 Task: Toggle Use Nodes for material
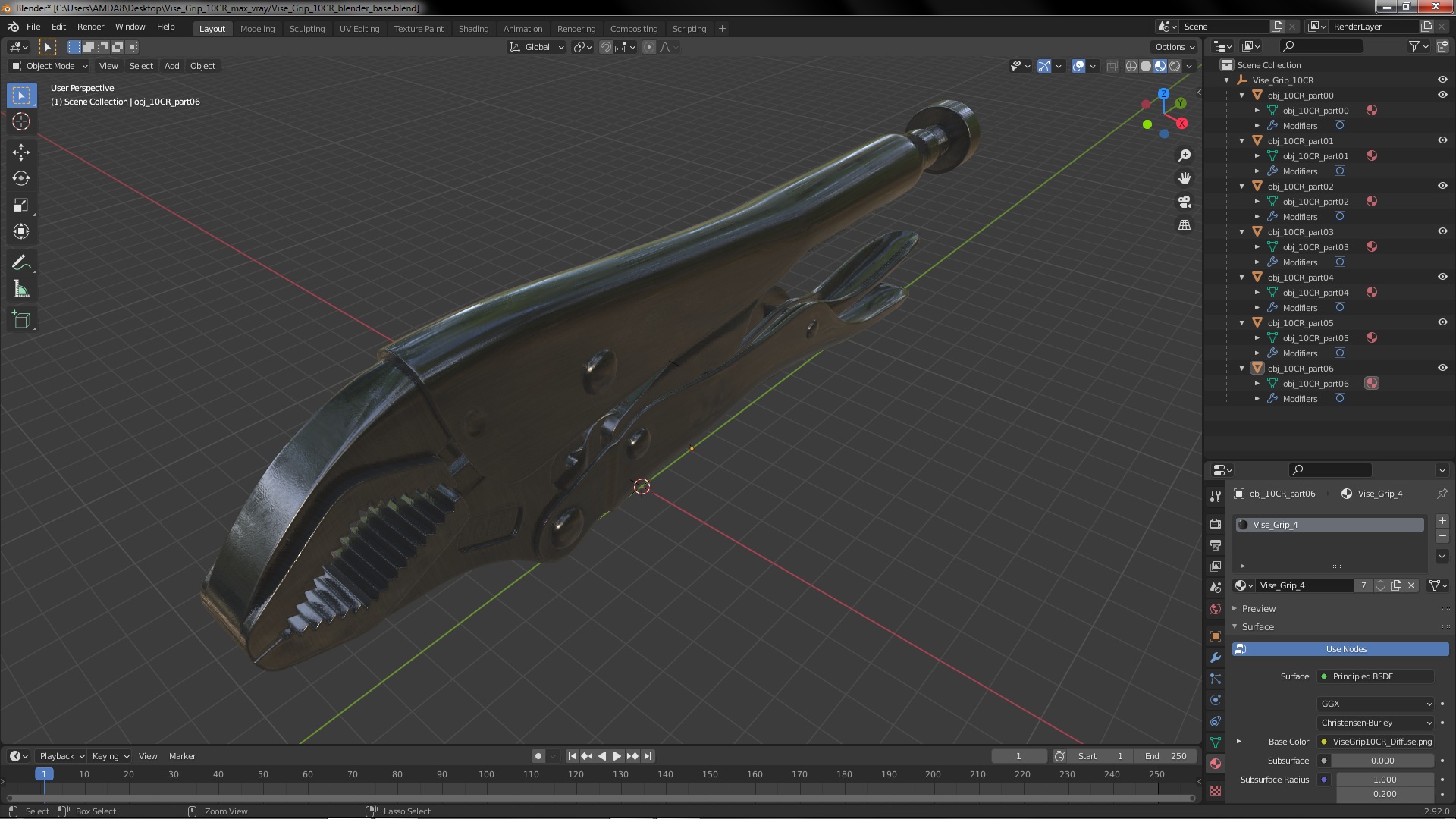click(1340, 649)
